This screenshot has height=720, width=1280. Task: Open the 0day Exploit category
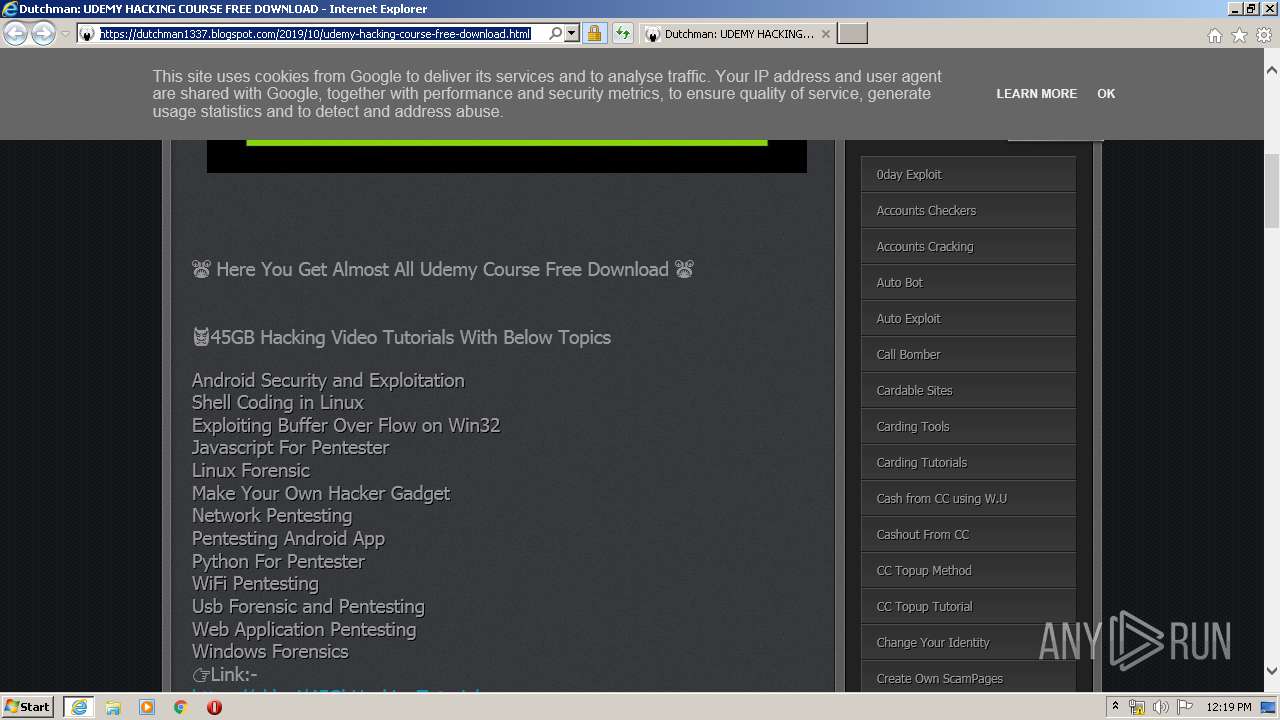point(968,174)
